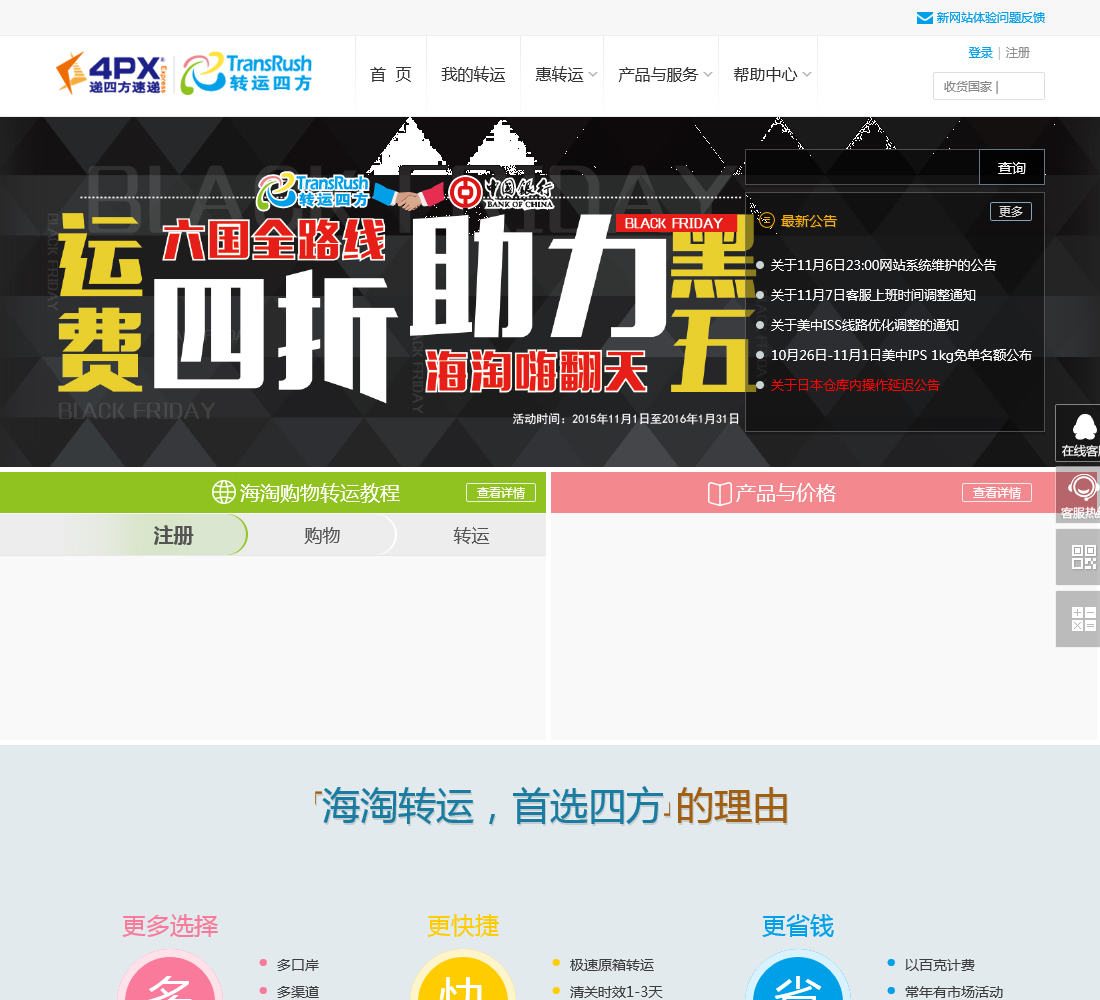Expand the 帮助中心 dropdown chevron
Image resolution: width=1100 pixels, height=1000 pixels.
pyautogui.click(x=807, y=74)
